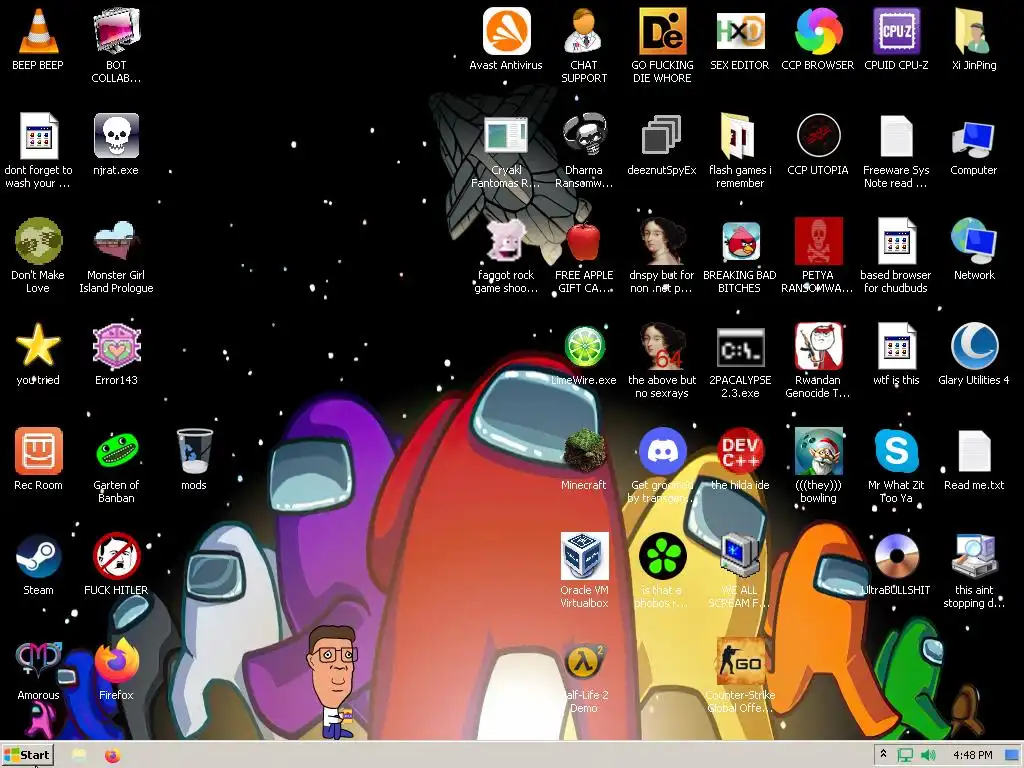Open Monster Girl Island Prologue icon

coord(116,241)
